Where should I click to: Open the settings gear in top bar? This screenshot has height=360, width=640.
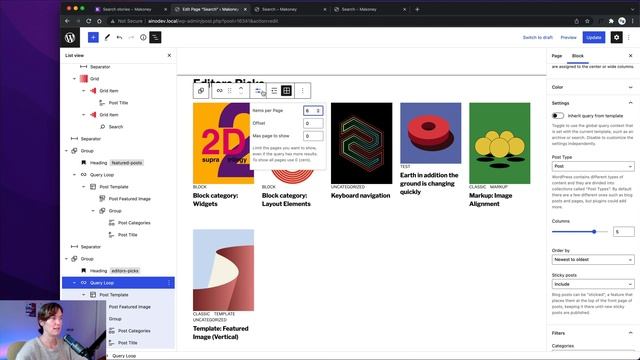click(x=616, y=38)
